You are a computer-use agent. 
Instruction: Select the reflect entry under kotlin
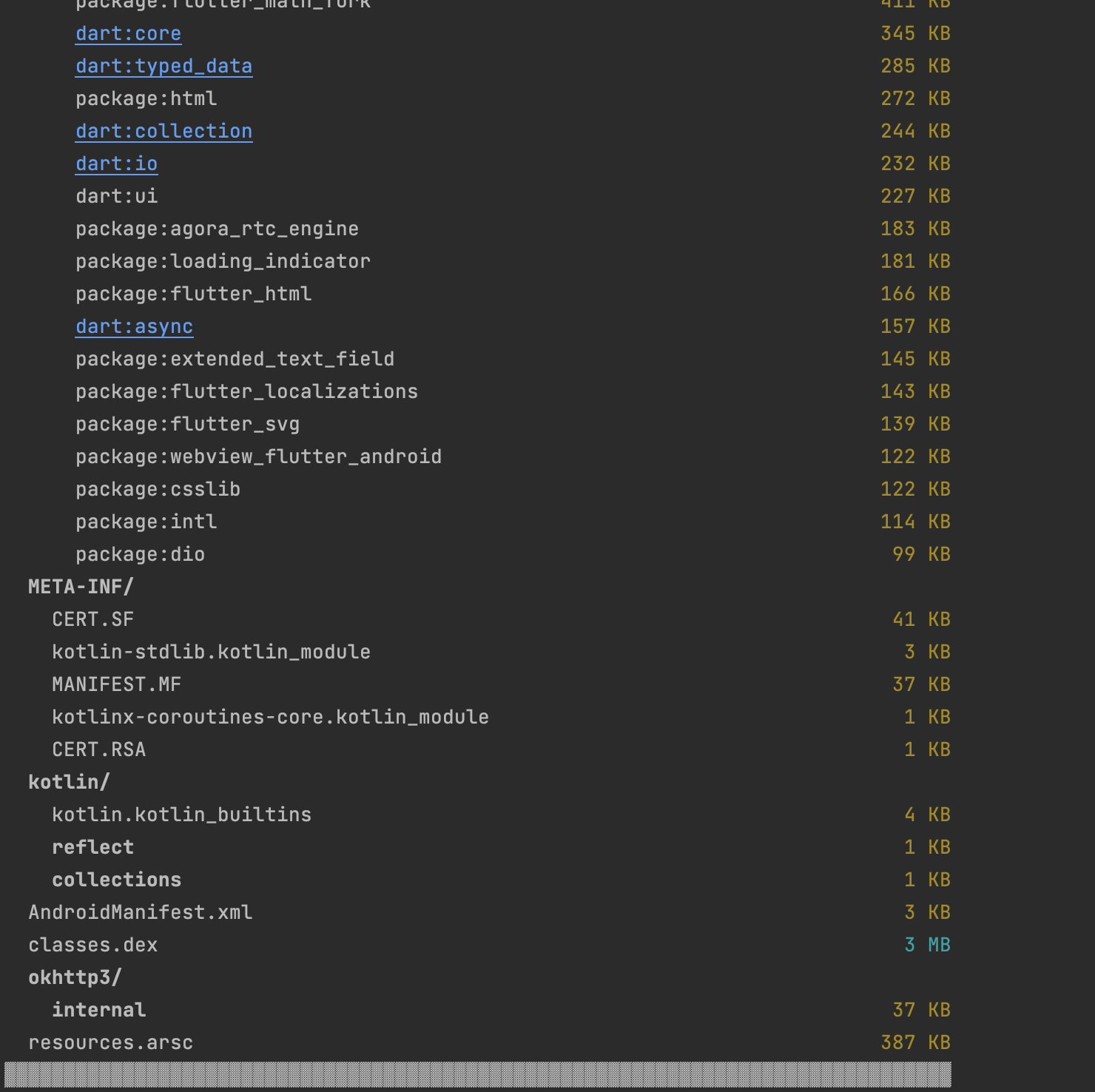[x=92, y=846]
